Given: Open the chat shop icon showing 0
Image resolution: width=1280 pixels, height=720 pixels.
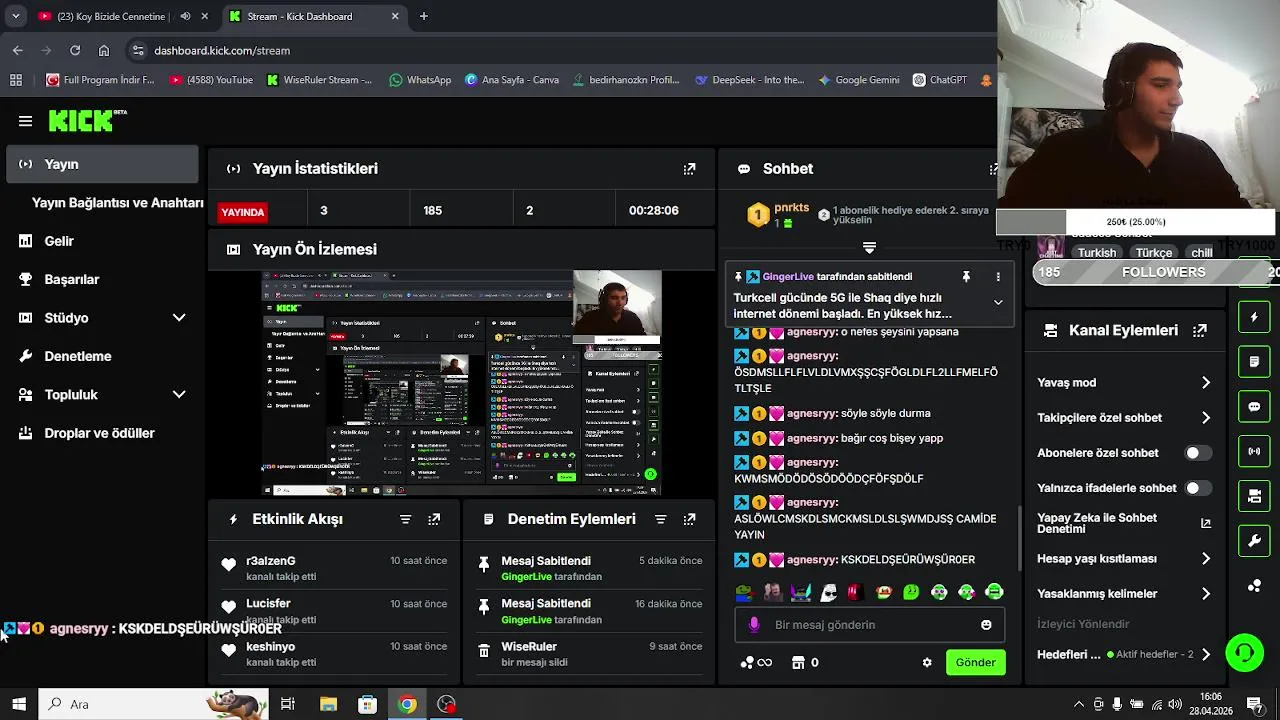Looking at the screenshot, I should point(805,662).
